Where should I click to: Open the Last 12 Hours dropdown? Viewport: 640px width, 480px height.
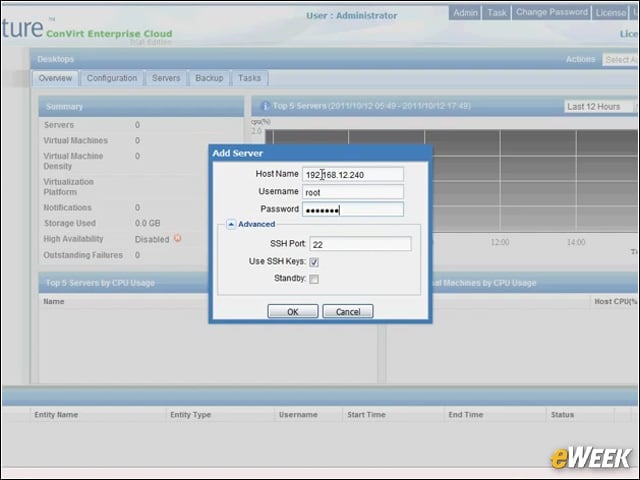[600, 107]
